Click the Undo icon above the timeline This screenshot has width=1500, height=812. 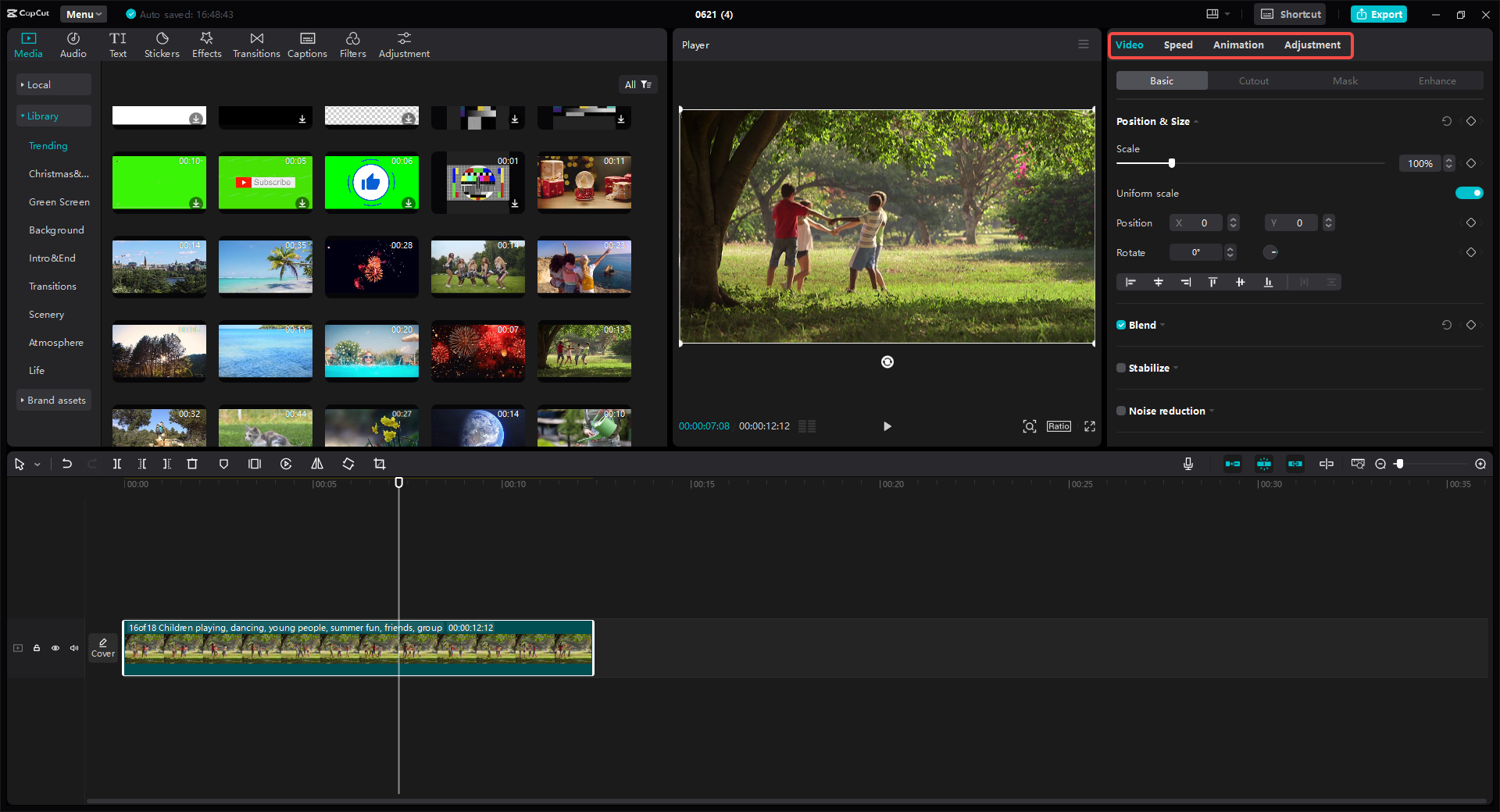click(x=67, y=464)
